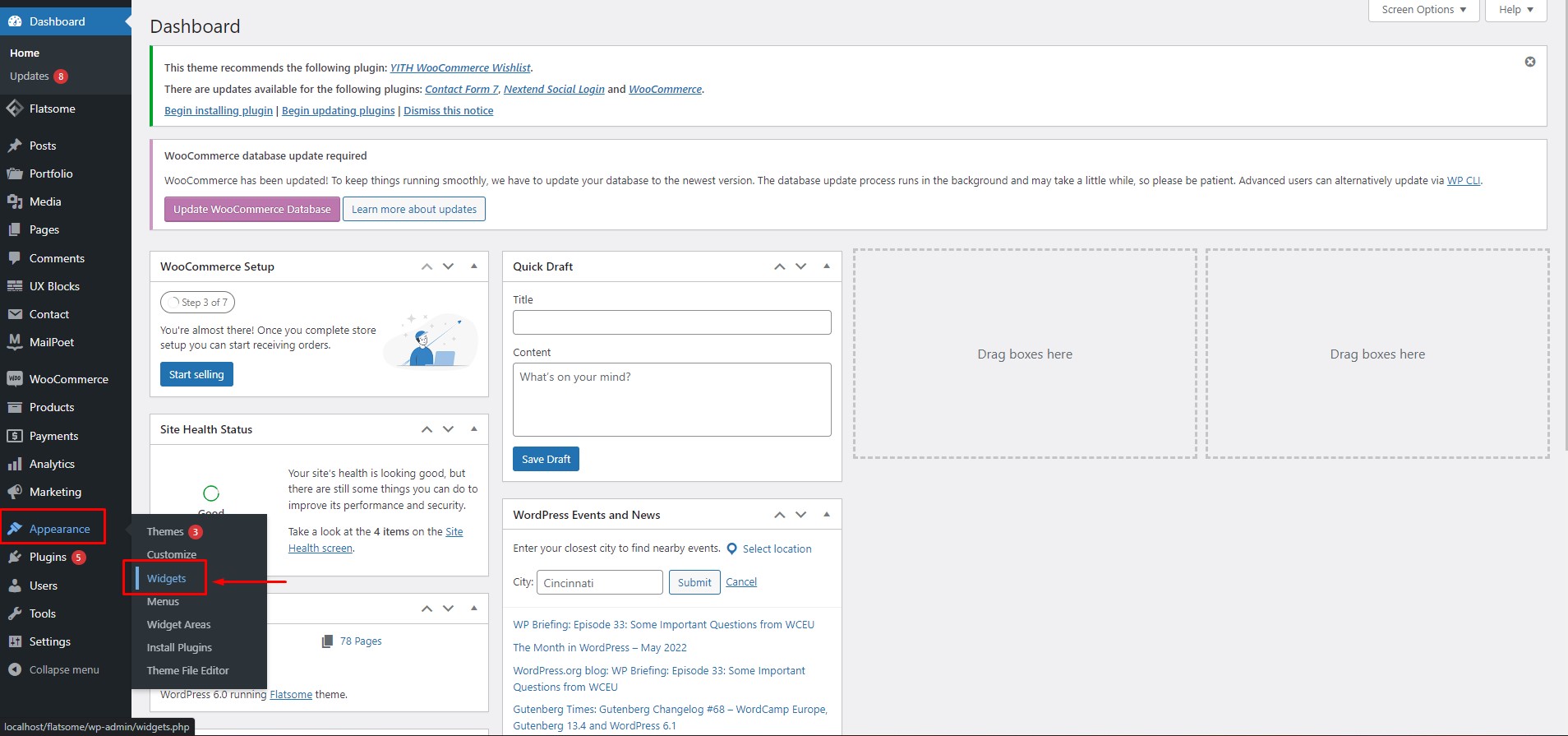
Task: Click the Collapse menu arrow icon
Action: pos(15,669)
